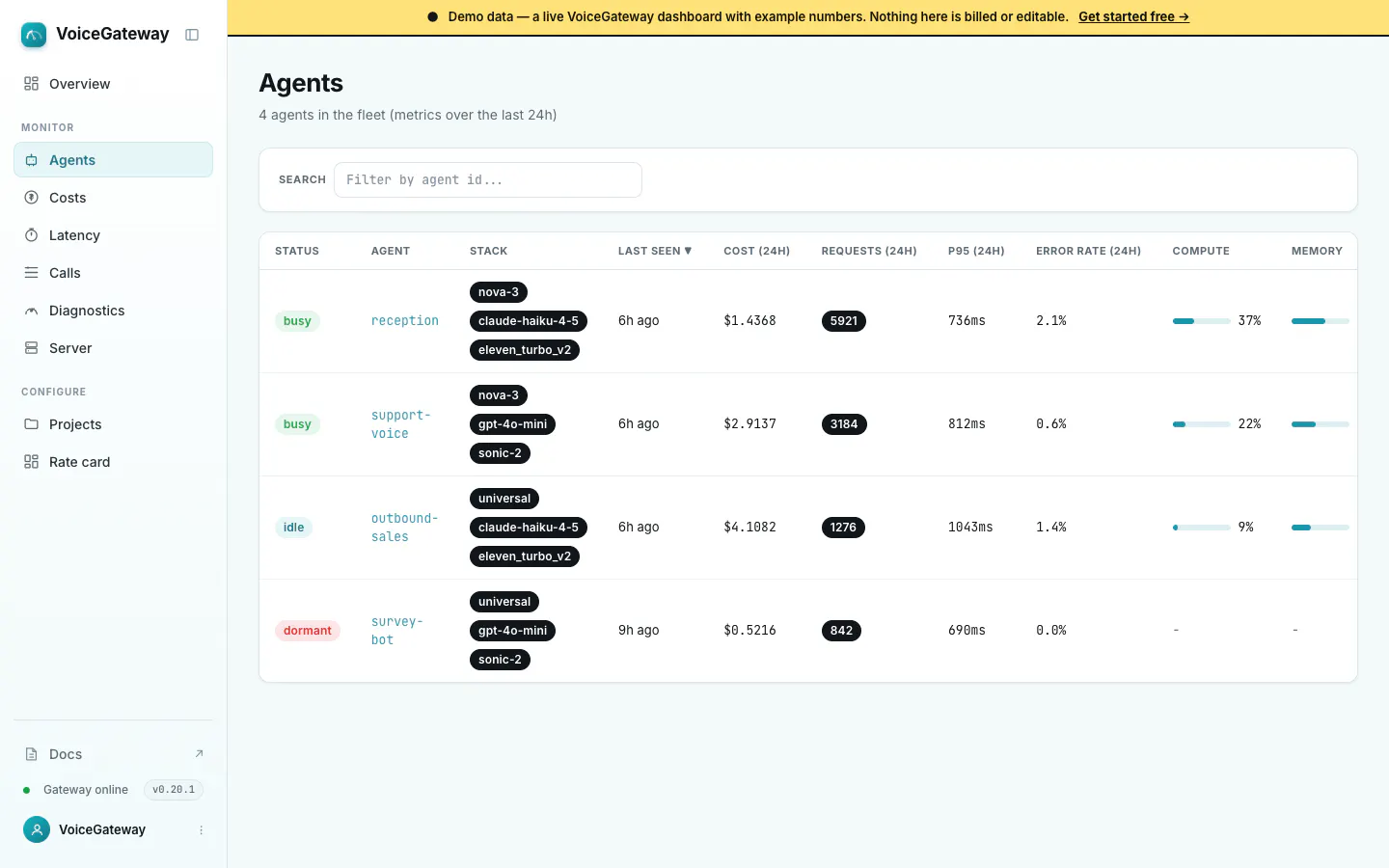Click the Diagnostics gauge icon

coord(32,311)
